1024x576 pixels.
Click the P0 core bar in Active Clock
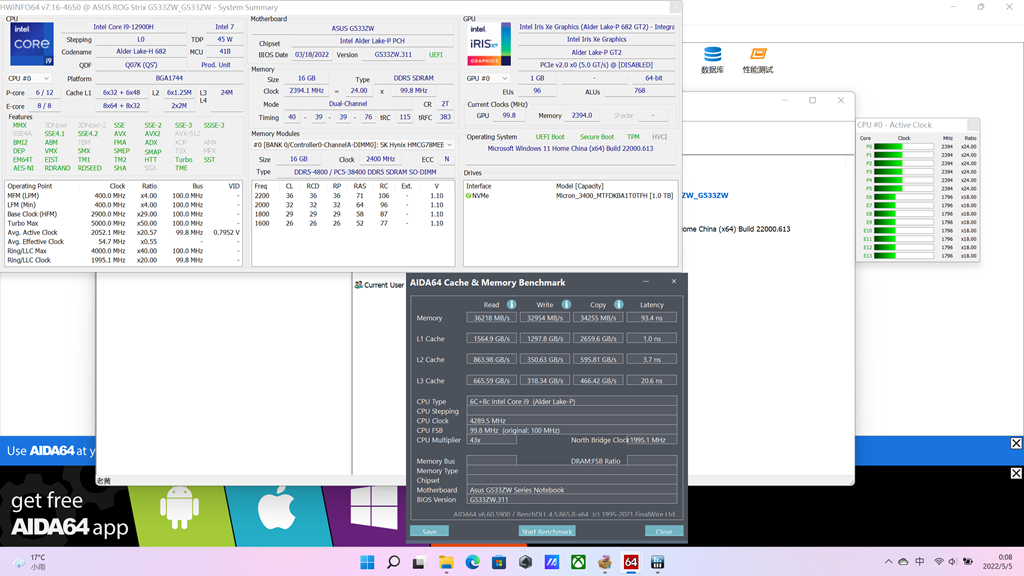pos(903,147)
